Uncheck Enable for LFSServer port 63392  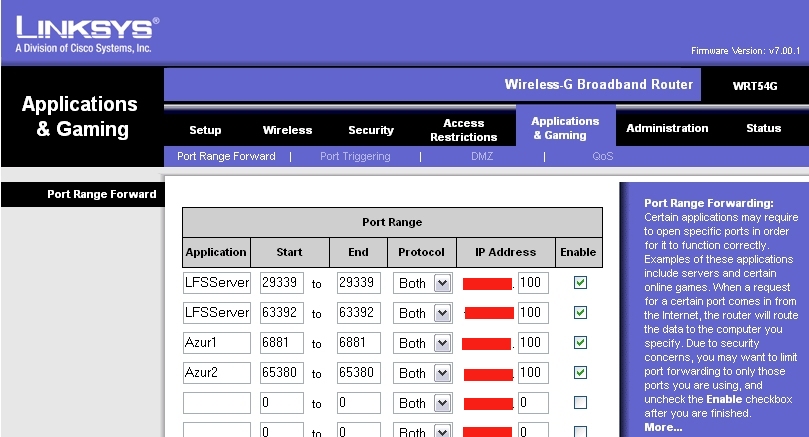pos(580,312)
